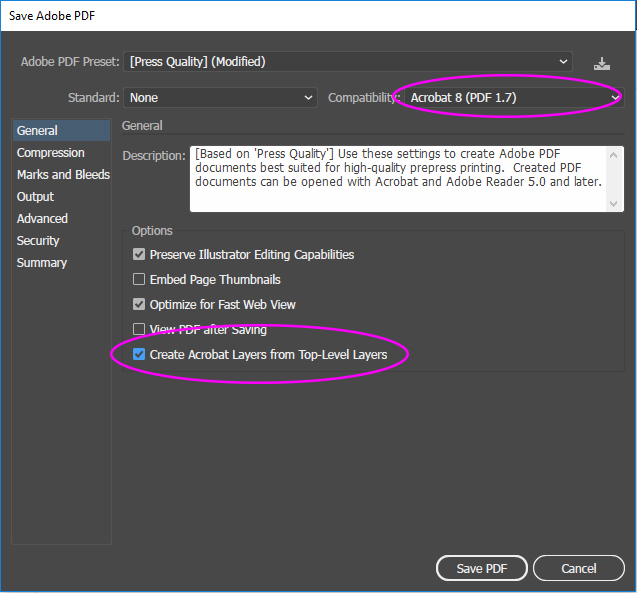637x593 pixels.
Task: Click the Save PDF button
Action: (x=482, y=568)
